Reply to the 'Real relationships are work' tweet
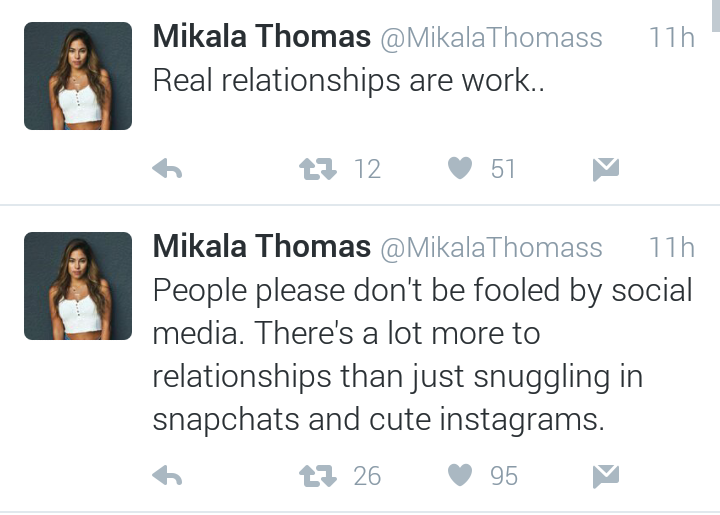720x515 pixels. point(167,168)
